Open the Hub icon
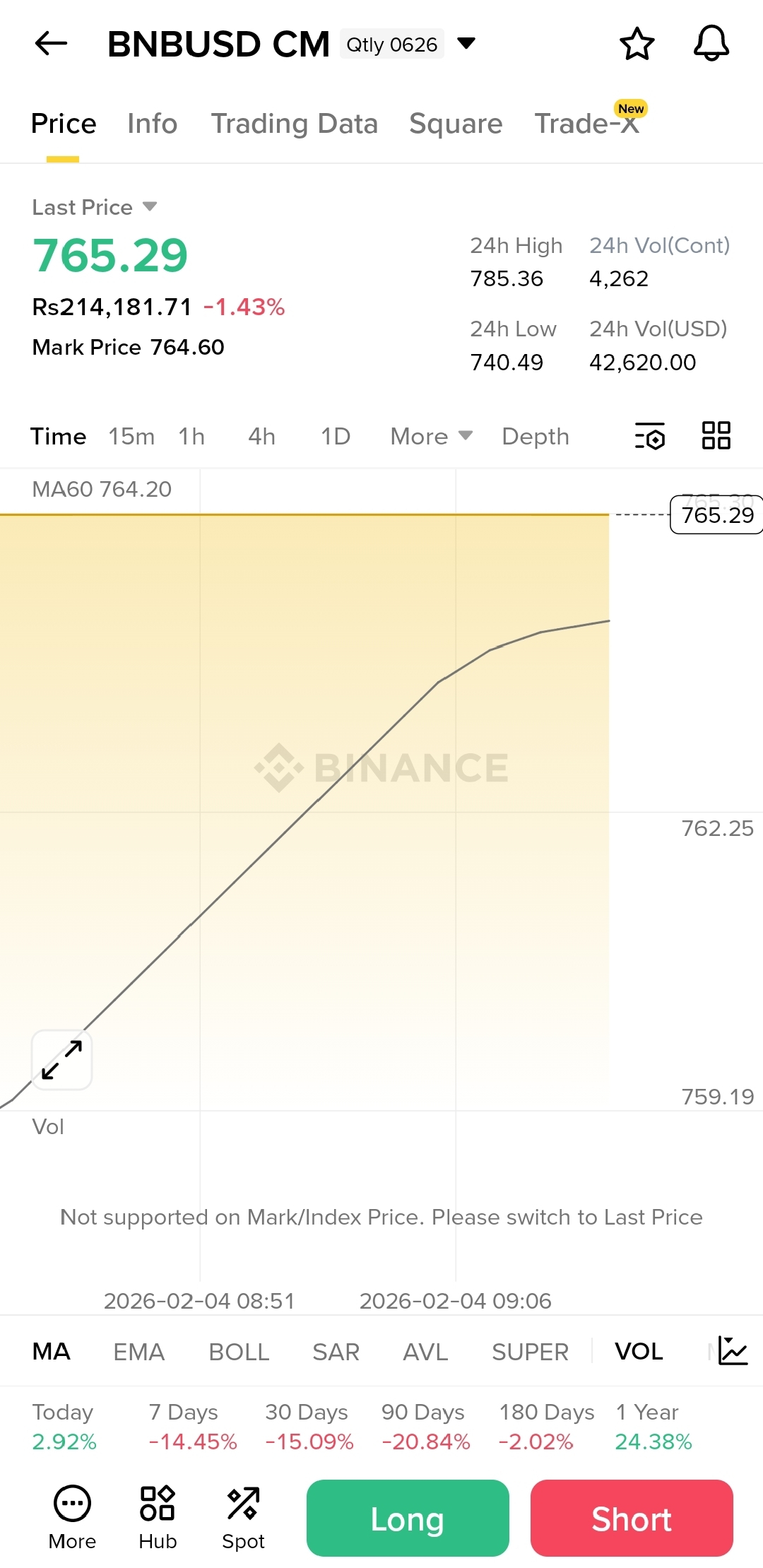Screen dimensions: 763x1568 click(x=158, y=1517)
